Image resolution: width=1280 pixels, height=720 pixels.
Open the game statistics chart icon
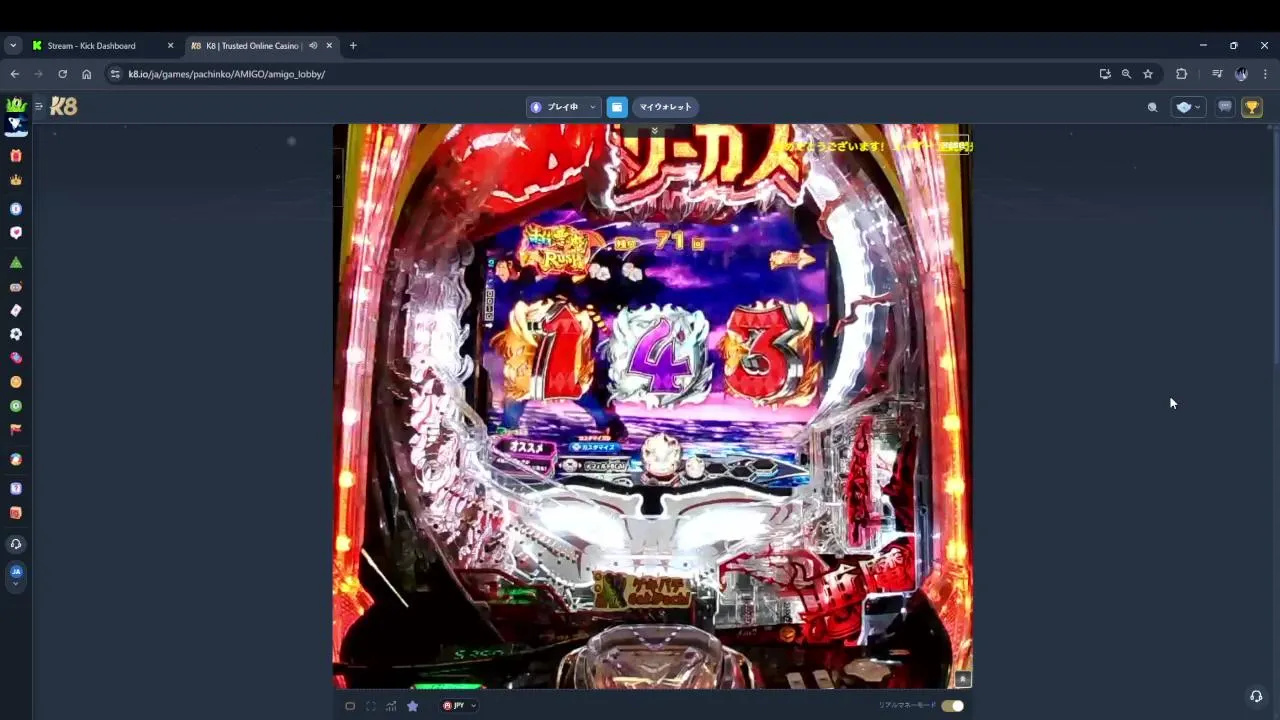(x=391, y=706)
